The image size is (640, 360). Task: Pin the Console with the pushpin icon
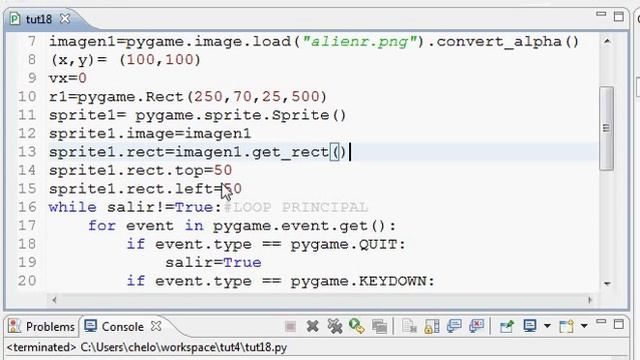507,326
